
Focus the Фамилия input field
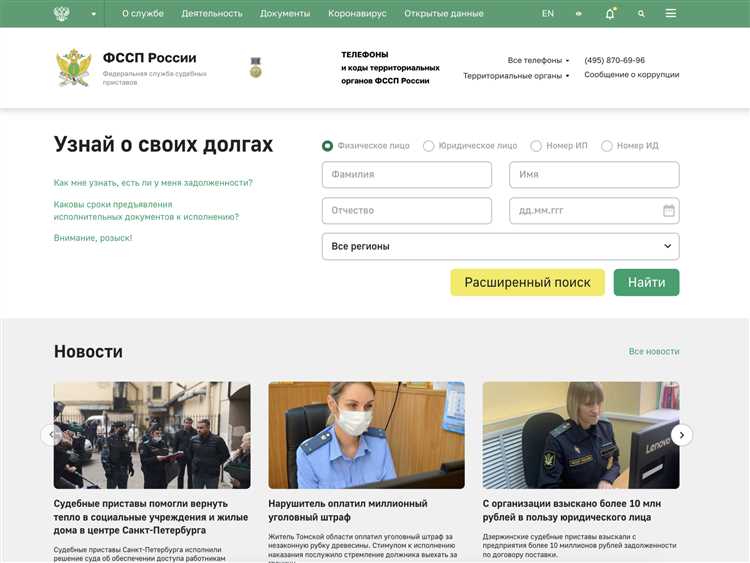click(x=407, y=175)
